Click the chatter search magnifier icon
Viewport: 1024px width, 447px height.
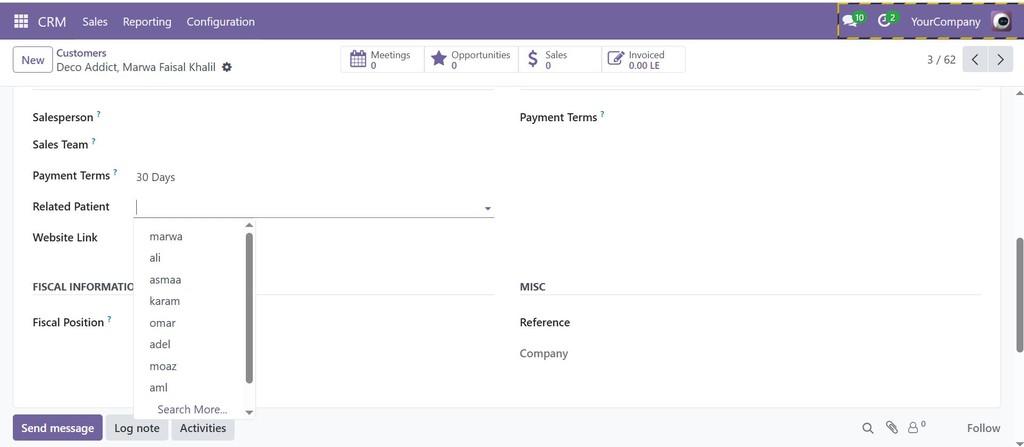[x=867, y=428]
